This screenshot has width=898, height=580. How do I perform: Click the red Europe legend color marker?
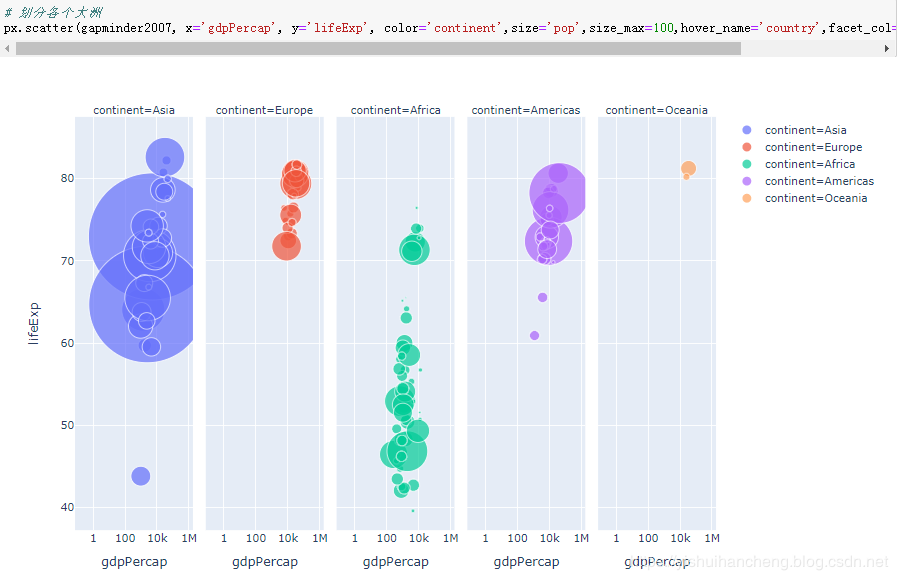click(x=747, y=147)
